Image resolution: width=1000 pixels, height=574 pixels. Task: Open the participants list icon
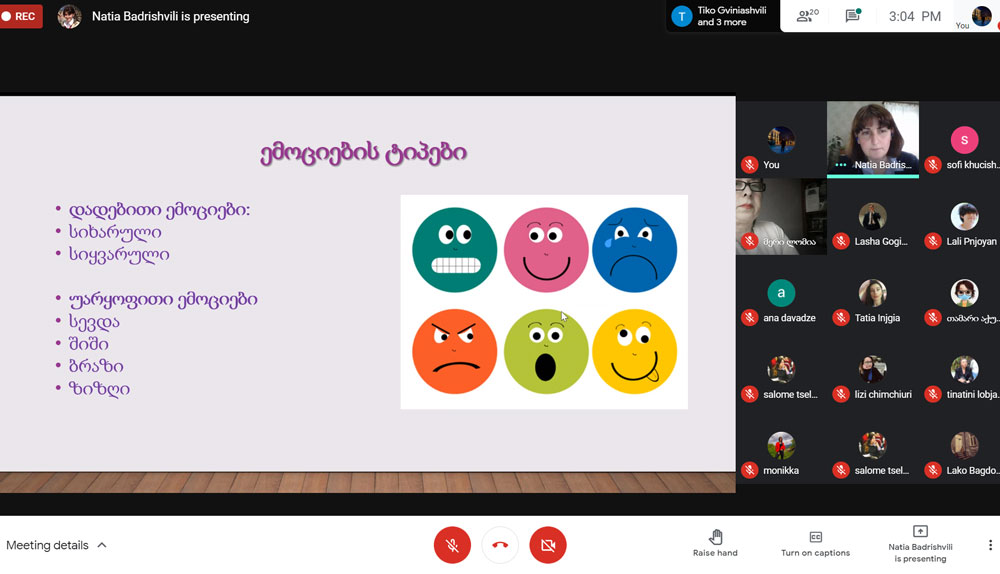[x=805, y=16]
